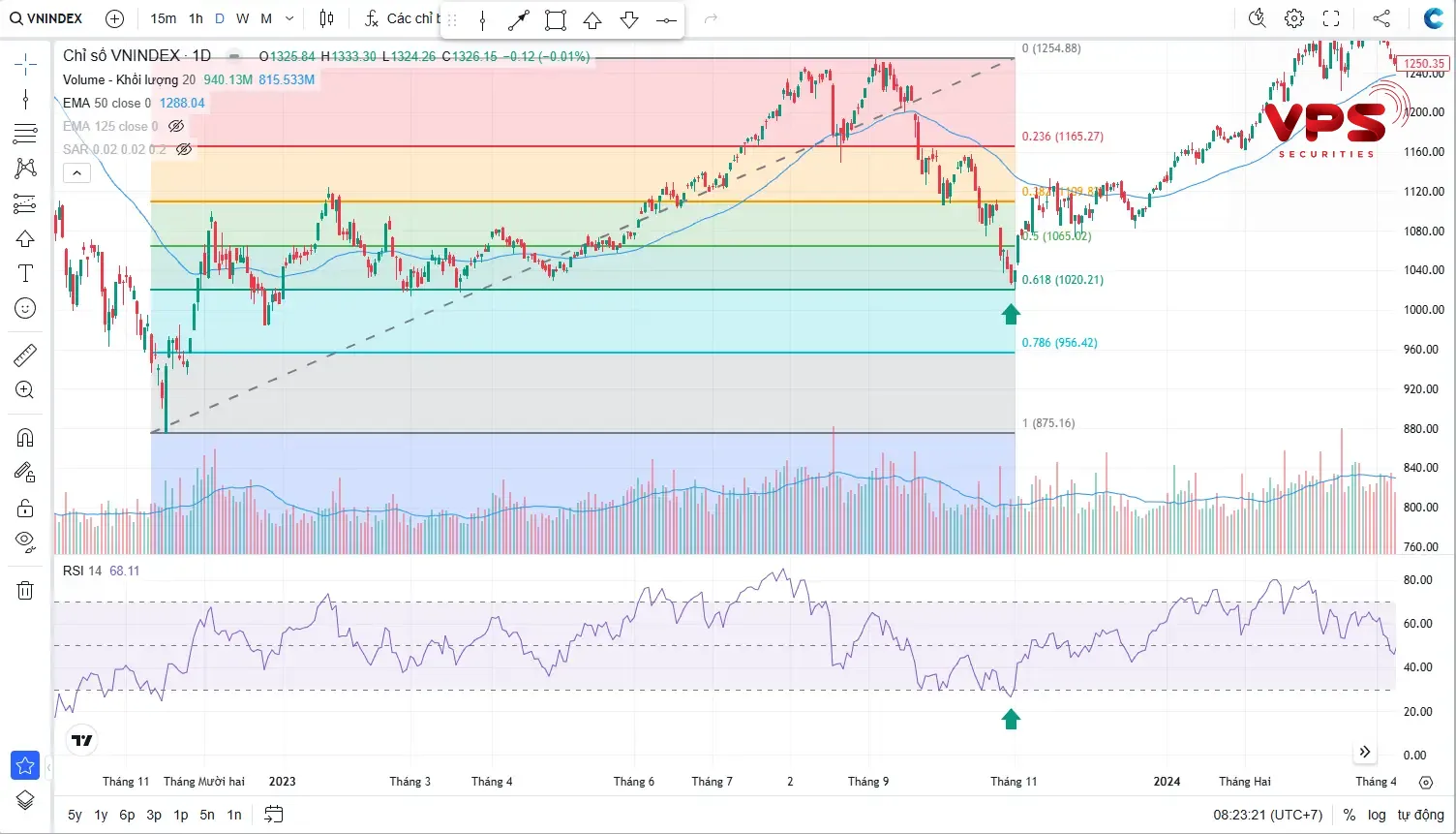Select the measure ruler tool

click(x=25, y=355)
